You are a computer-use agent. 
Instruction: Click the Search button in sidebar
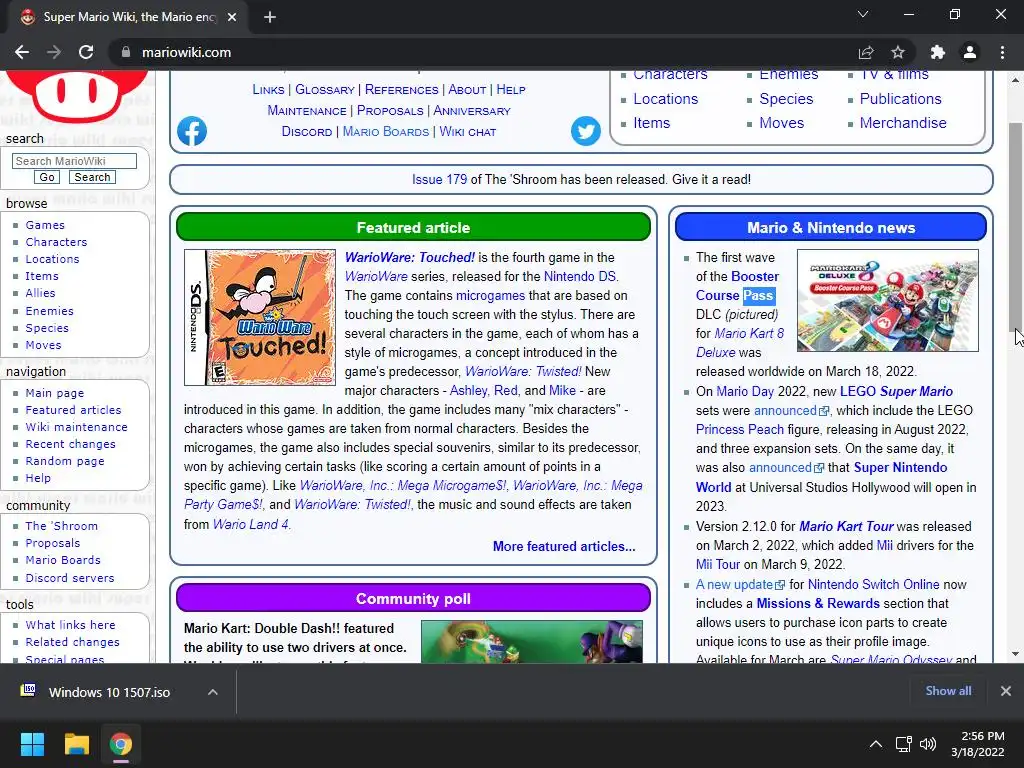pos(92,177)
